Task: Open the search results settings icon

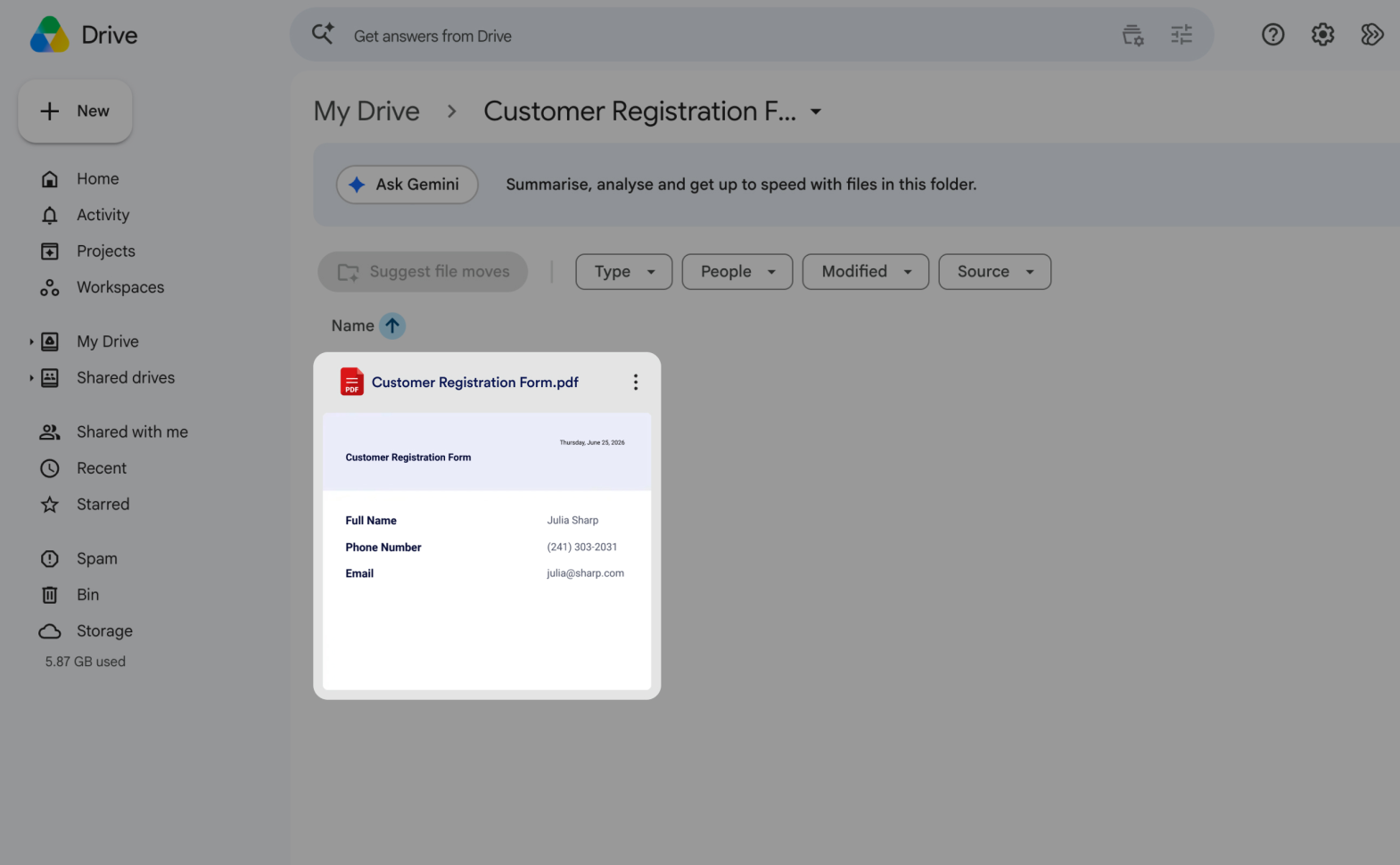Action: point(1132,35)
